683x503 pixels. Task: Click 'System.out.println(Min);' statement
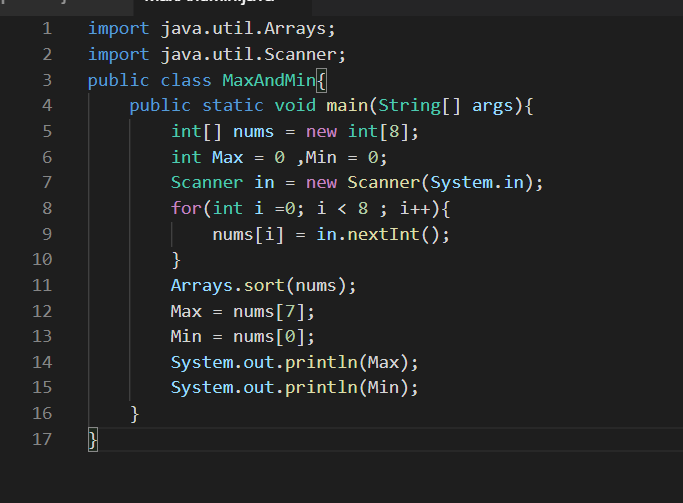pyautogui.click(x=294, y=388)
